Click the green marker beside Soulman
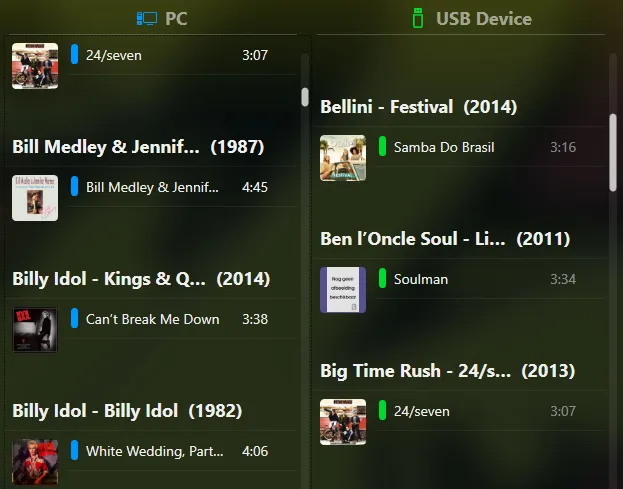 (x=382, y=278)
